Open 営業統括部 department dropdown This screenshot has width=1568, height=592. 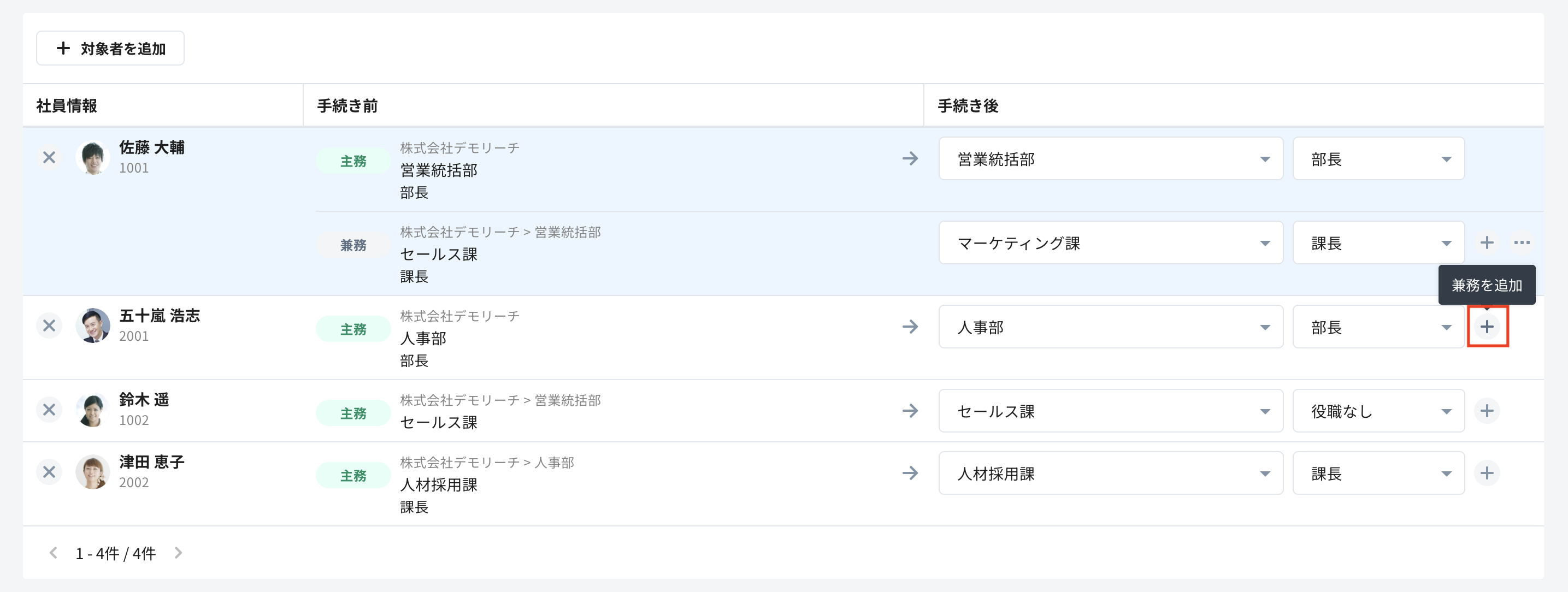pos(1110,159)
